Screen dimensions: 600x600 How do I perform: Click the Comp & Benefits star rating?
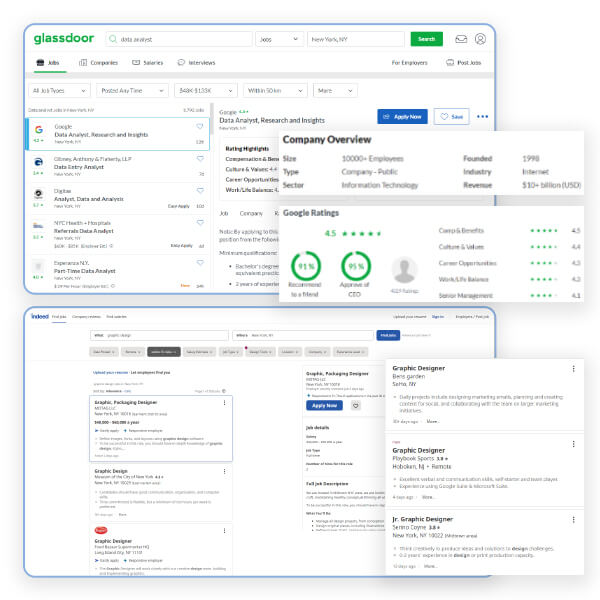point(544,230)
